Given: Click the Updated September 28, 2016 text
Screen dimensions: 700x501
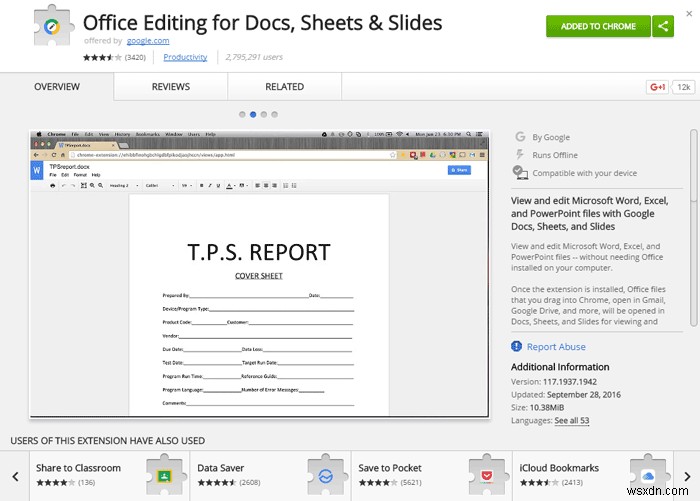Looking at the screenshot, I should [x=566, y=395].
